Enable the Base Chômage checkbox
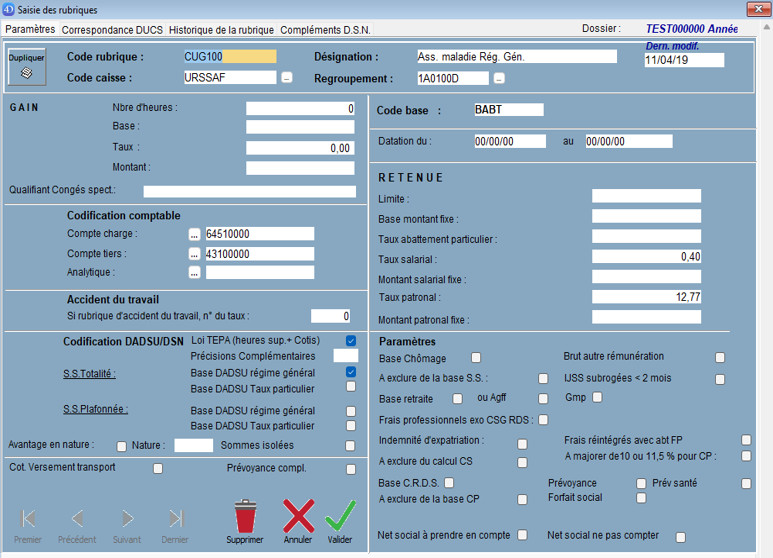This screenshot has width=773, height=558. [476, 357]
